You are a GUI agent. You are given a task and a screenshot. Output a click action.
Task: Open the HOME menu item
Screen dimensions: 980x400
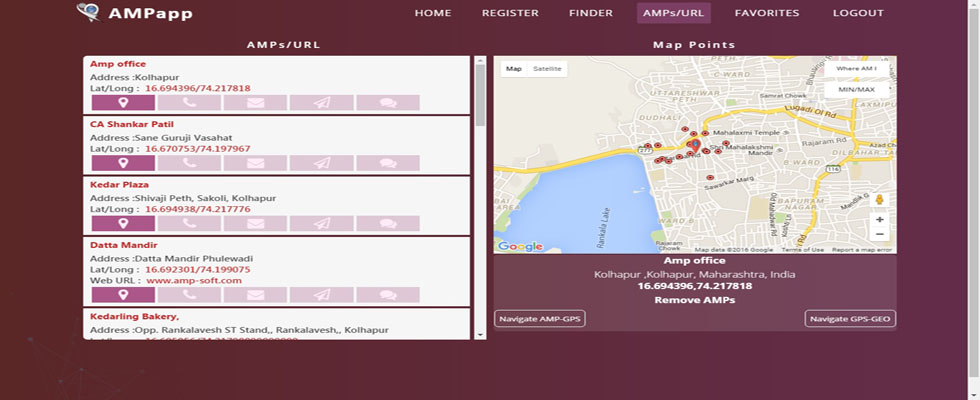[x=433, y=13]
